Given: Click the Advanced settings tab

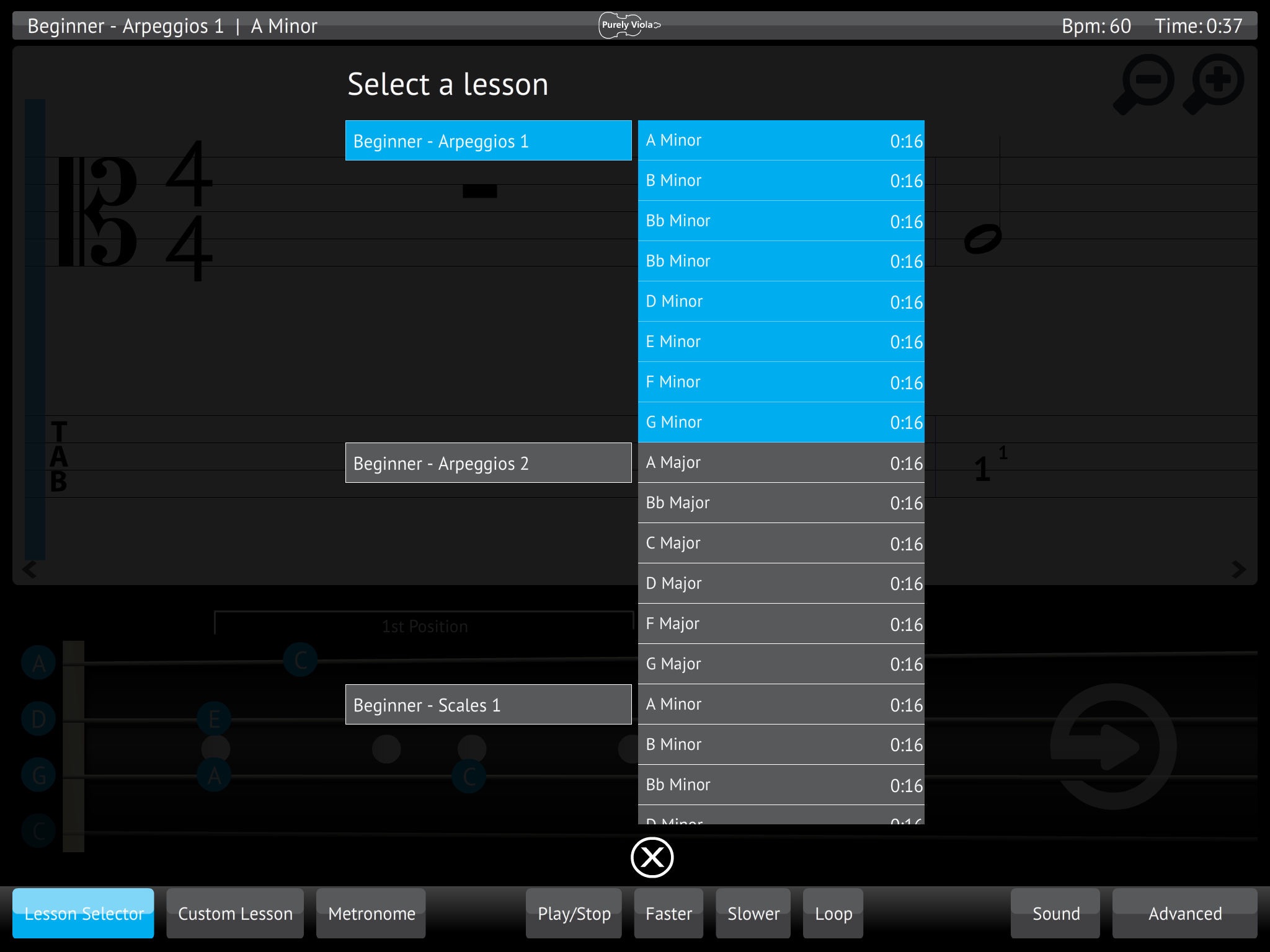Looking at the screenshot, I should pos(1185,913).
